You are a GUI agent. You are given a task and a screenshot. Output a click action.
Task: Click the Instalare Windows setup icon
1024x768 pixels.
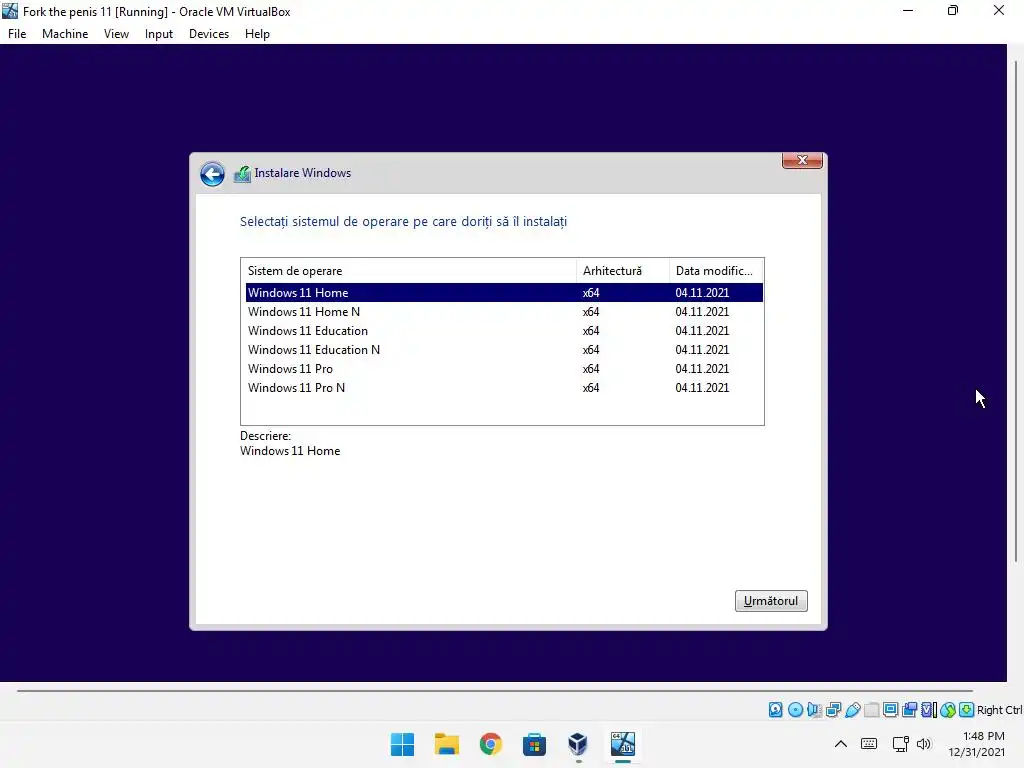[x=242, y=174]
